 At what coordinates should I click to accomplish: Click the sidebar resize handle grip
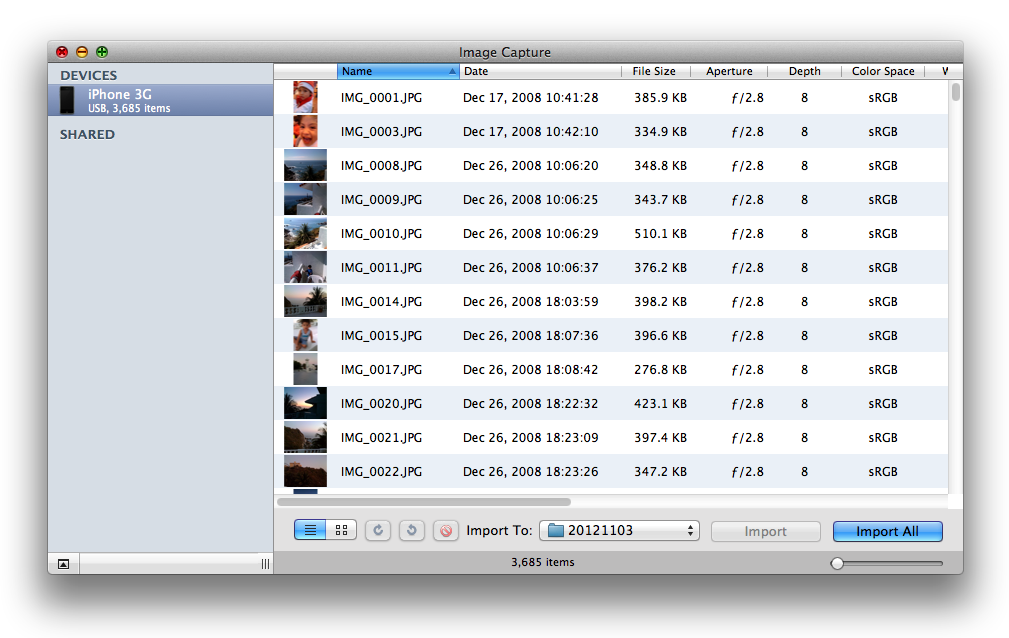click(x=265, y=564)
